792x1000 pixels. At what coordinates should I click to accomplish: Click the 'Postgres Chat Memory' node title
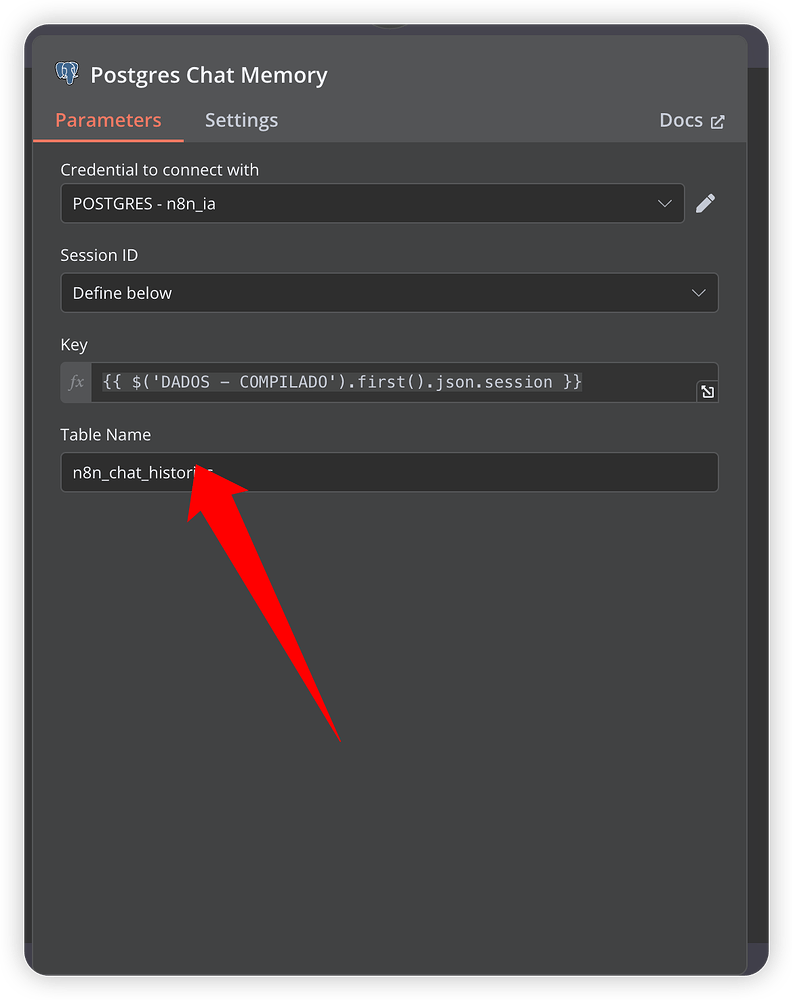point(209,75)
